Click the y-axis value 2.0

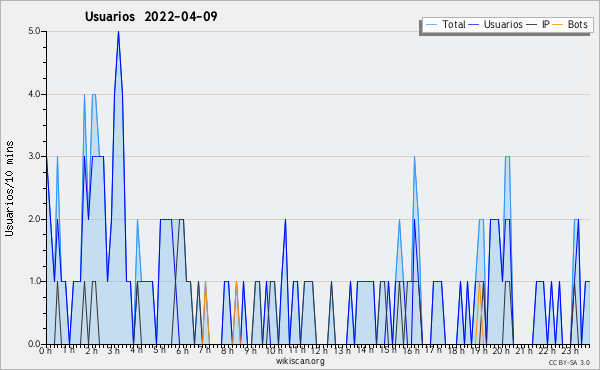pyautogui.click(x=34, y=219)
